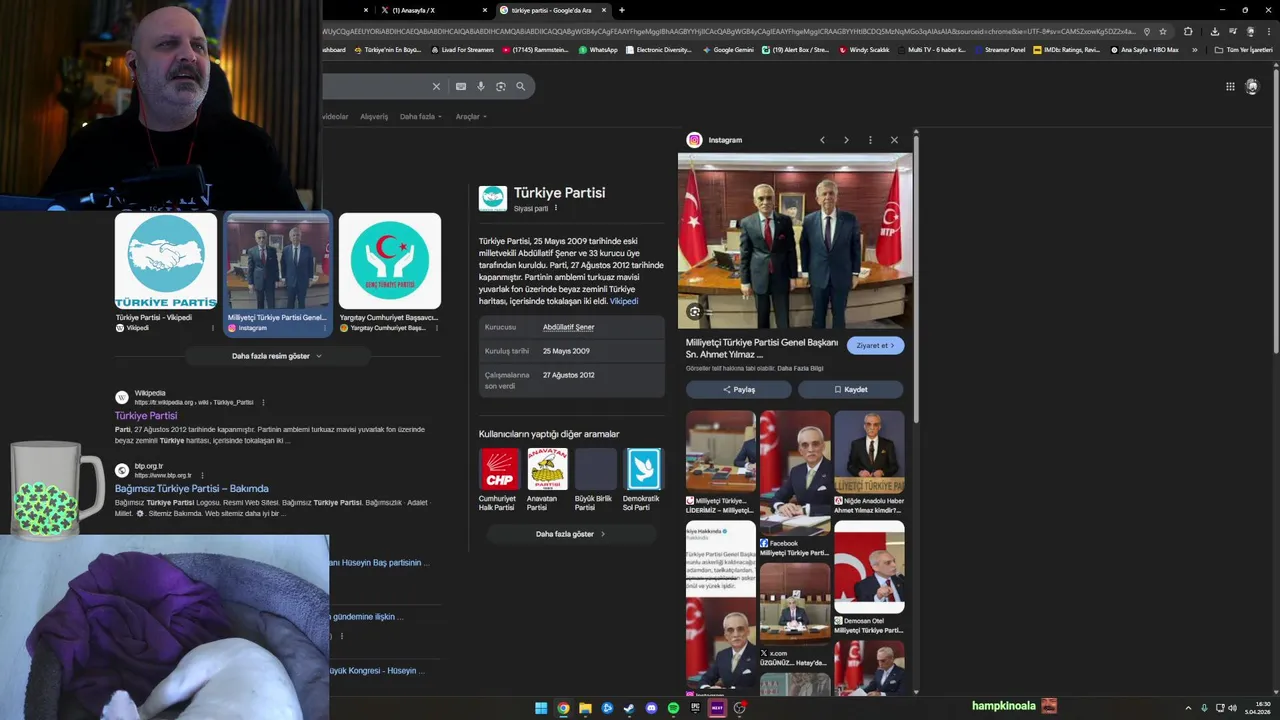This screenshot has height=720, width=1280.
Task: Select Türkiye Partisi - Vikipedi logo thumbnail
Action: (165, 262)
